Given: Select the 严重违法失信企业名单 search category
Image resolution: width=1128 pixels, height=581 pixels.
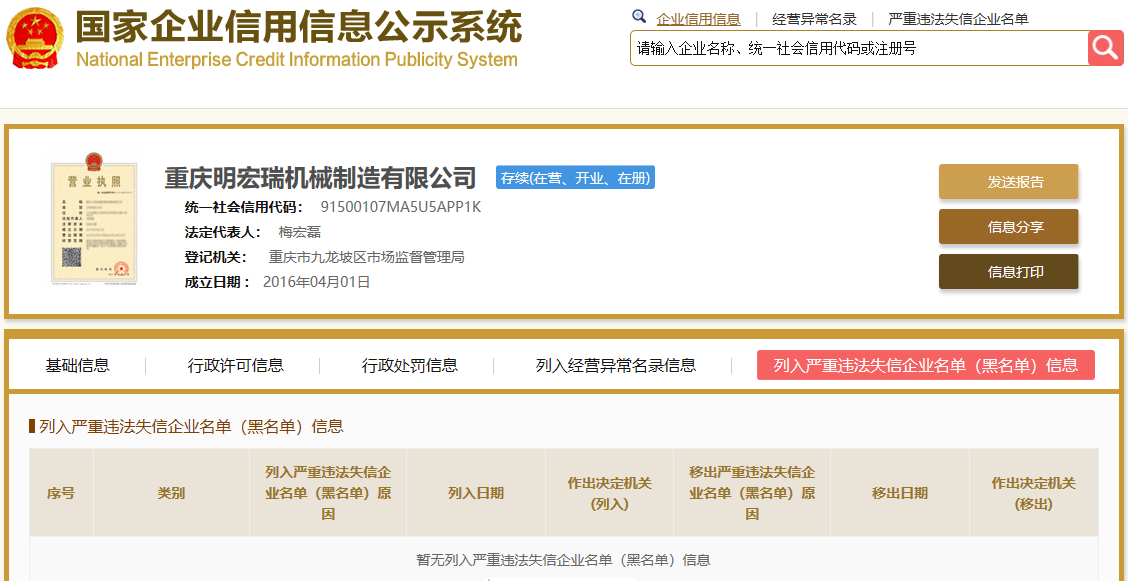Looking at the screenshot, I should (x=958, y=19).
